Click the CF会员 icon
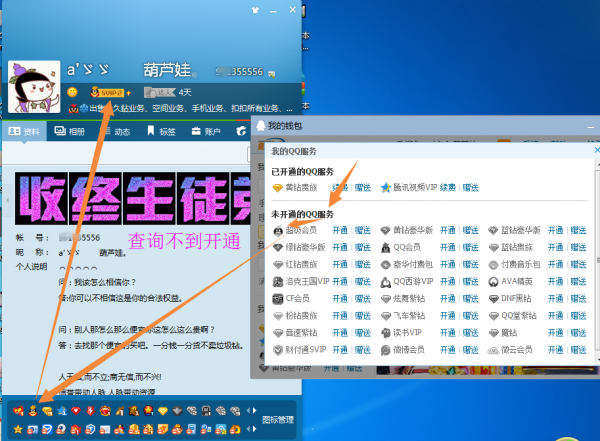Screen dimensions: 600x441 [x=277, y=299]
